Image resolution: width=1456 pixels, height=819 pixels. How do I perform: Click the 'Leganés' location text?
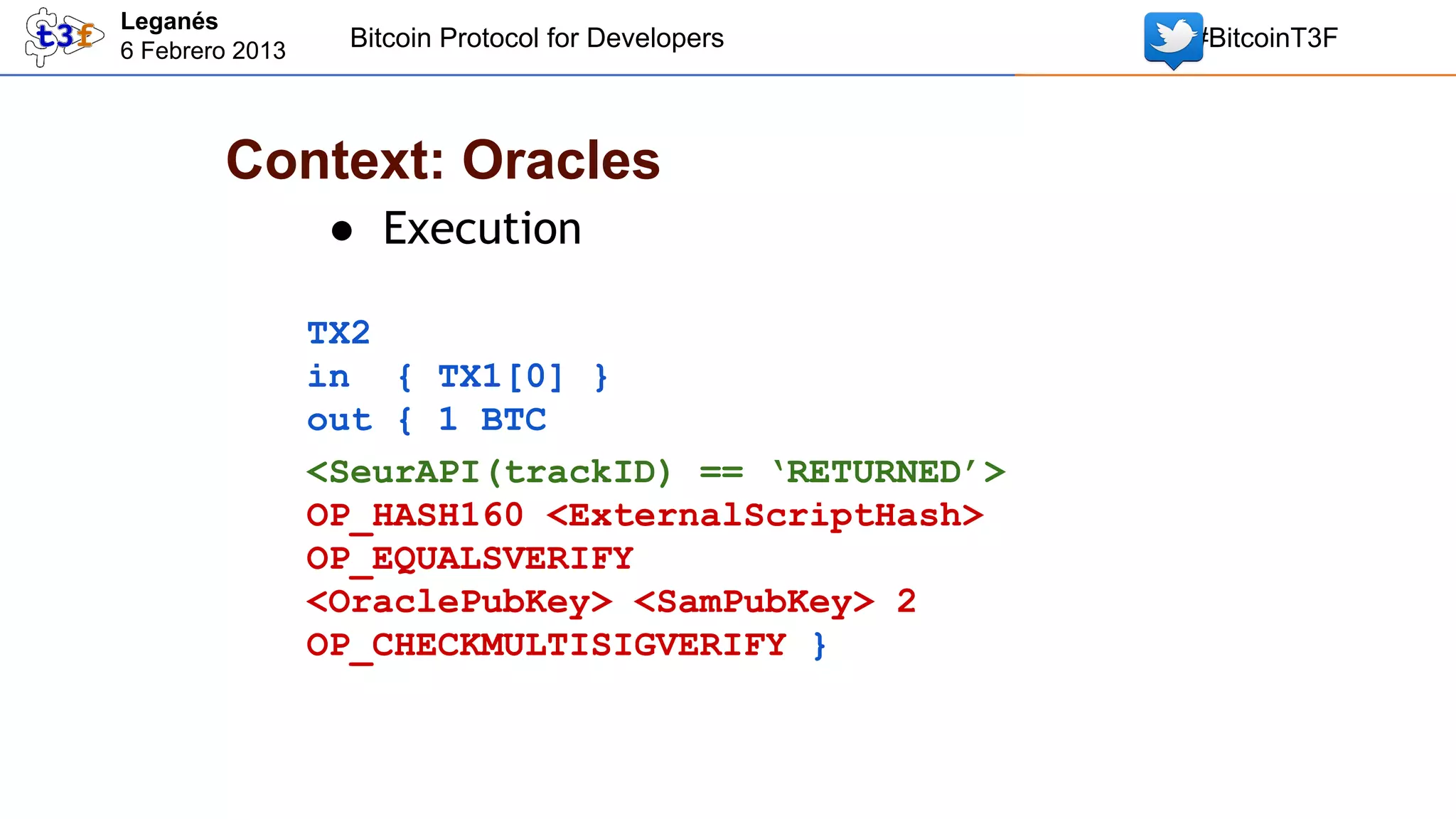coord(169,22)
